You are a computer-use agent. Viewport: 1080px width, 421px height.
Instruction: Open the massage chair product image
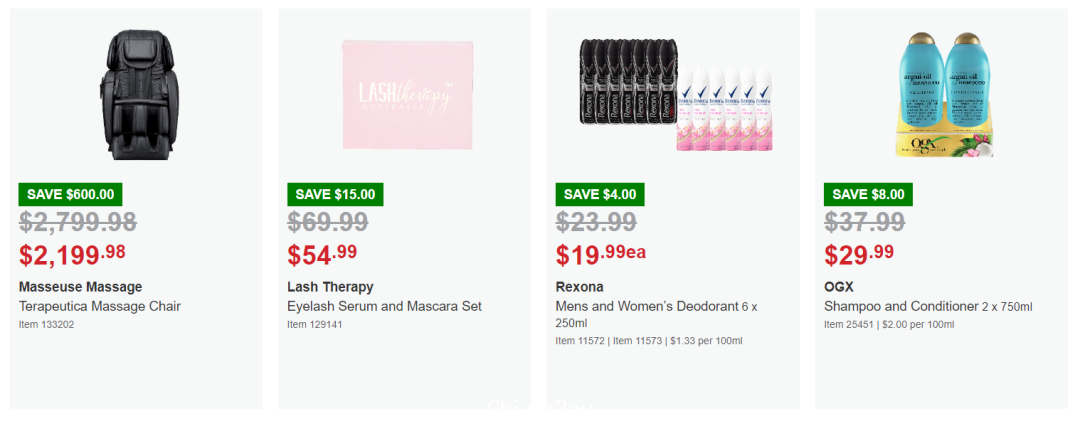[x=136, y=95]
